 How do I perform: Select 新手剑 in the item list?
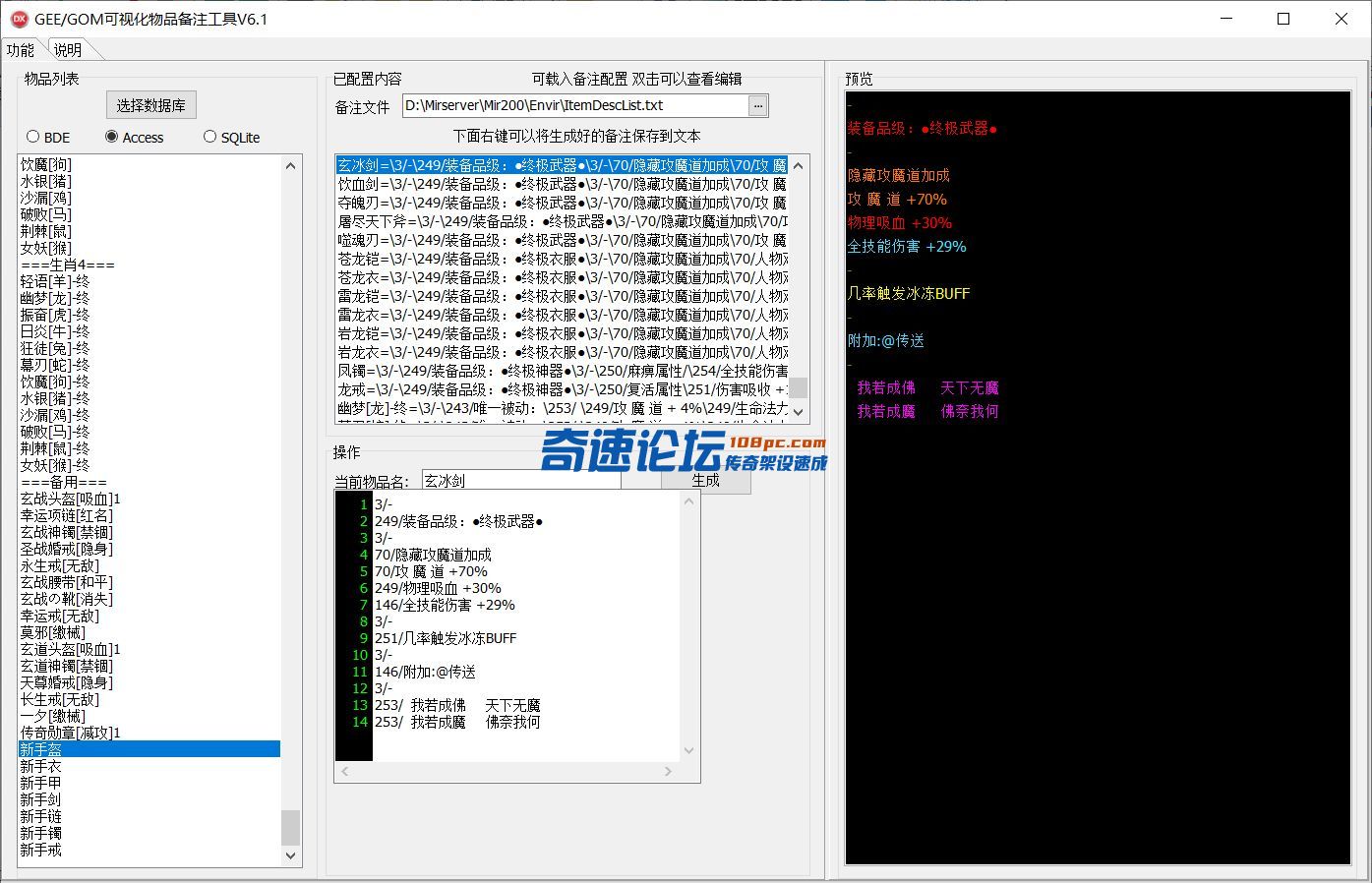tap(149, 799)
